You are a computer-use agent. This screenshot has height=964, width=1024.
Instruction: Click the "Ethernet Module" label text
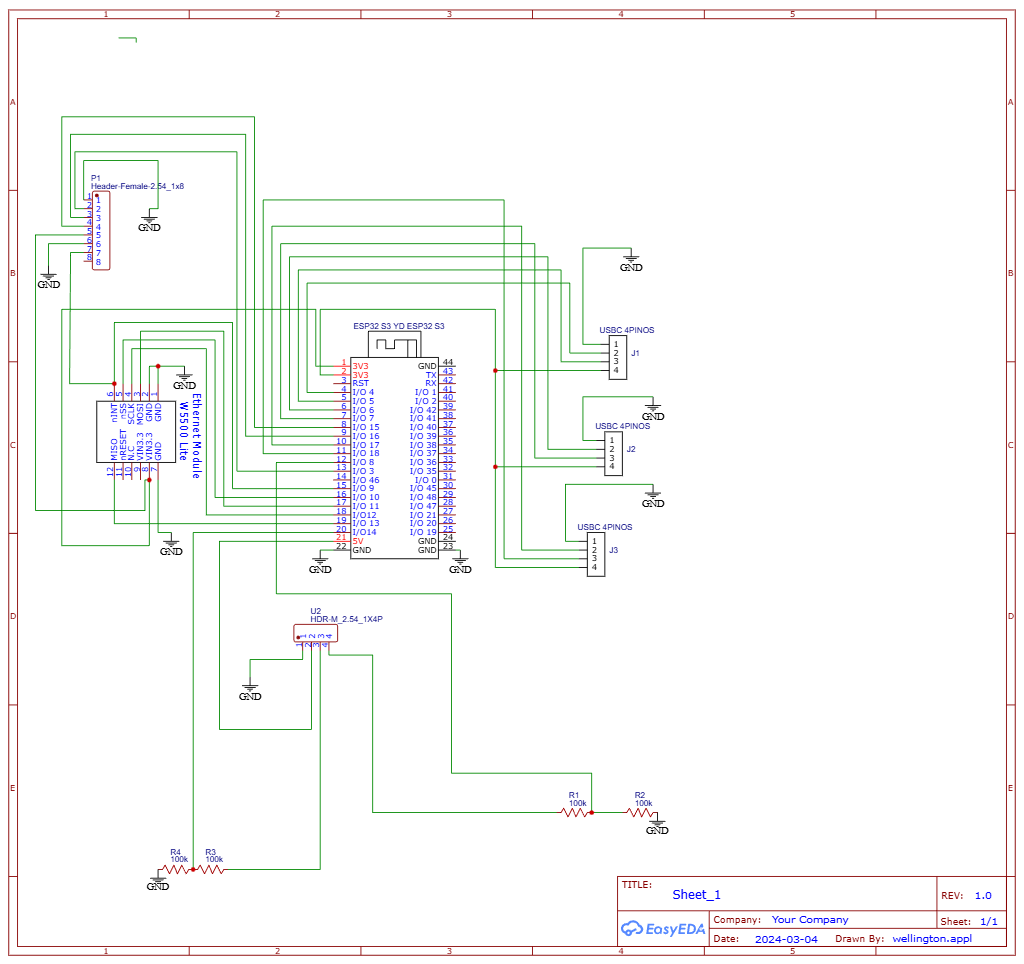197,436
